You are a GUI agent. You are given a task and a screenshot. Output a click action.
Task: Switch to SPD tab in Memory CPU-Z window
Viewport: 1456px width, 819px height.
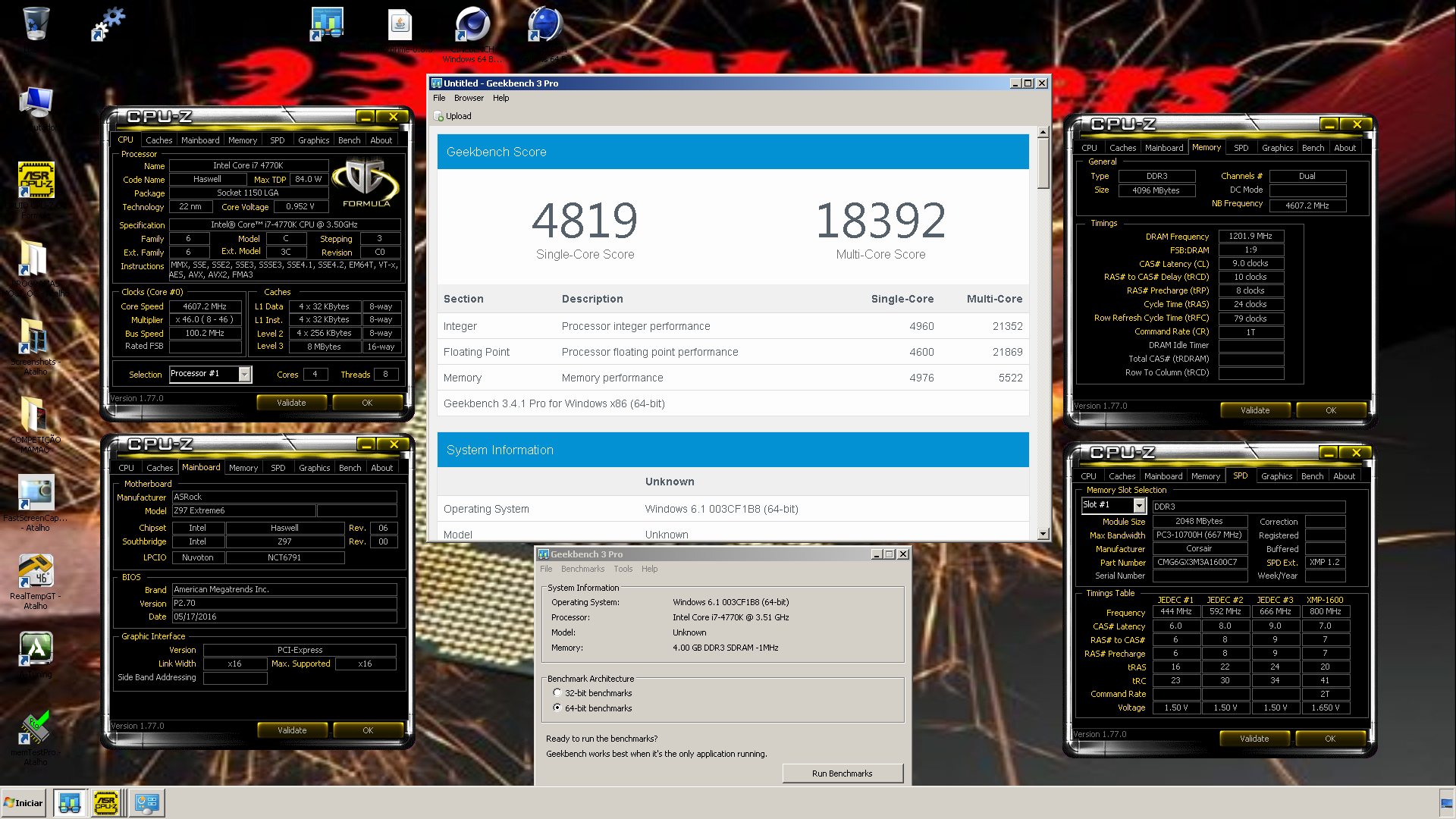pyautogui.click(x=1241, y=147)
